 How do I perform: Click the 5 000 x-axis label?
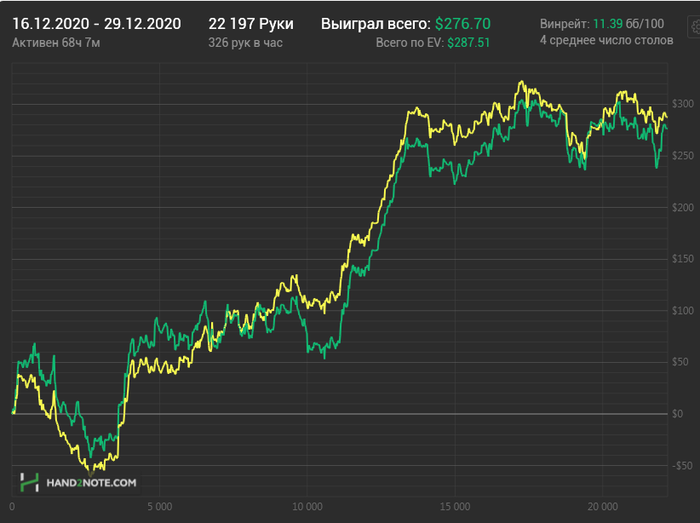click(x=159, y=506)
